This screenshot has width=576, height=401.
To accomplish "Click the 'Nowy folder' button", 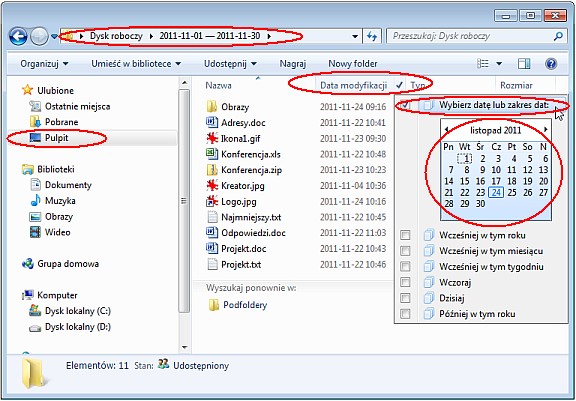I will click(x=353, y=64).
